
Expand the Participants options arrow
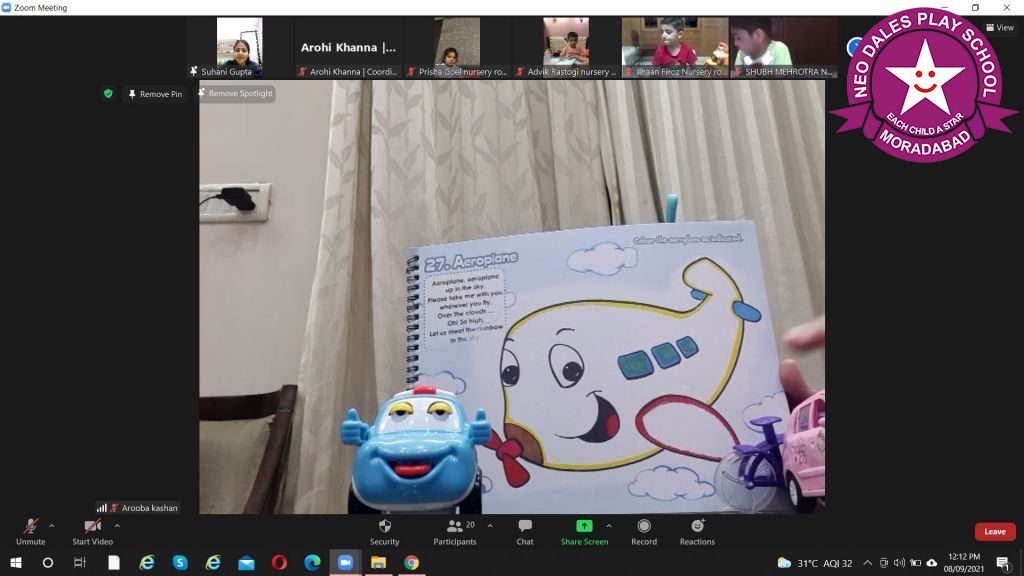pyautogui.click(x=490, y=526)
